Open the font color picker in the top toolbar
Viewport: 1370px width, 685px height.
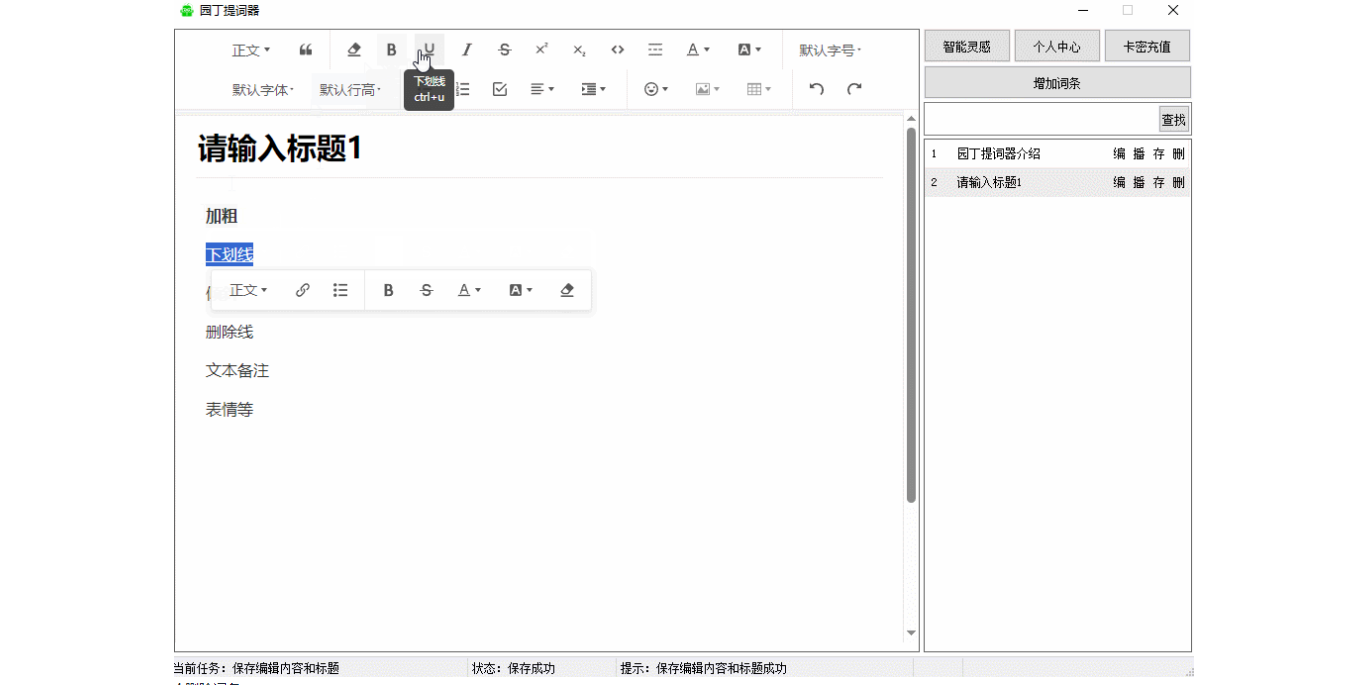[698, 50]
